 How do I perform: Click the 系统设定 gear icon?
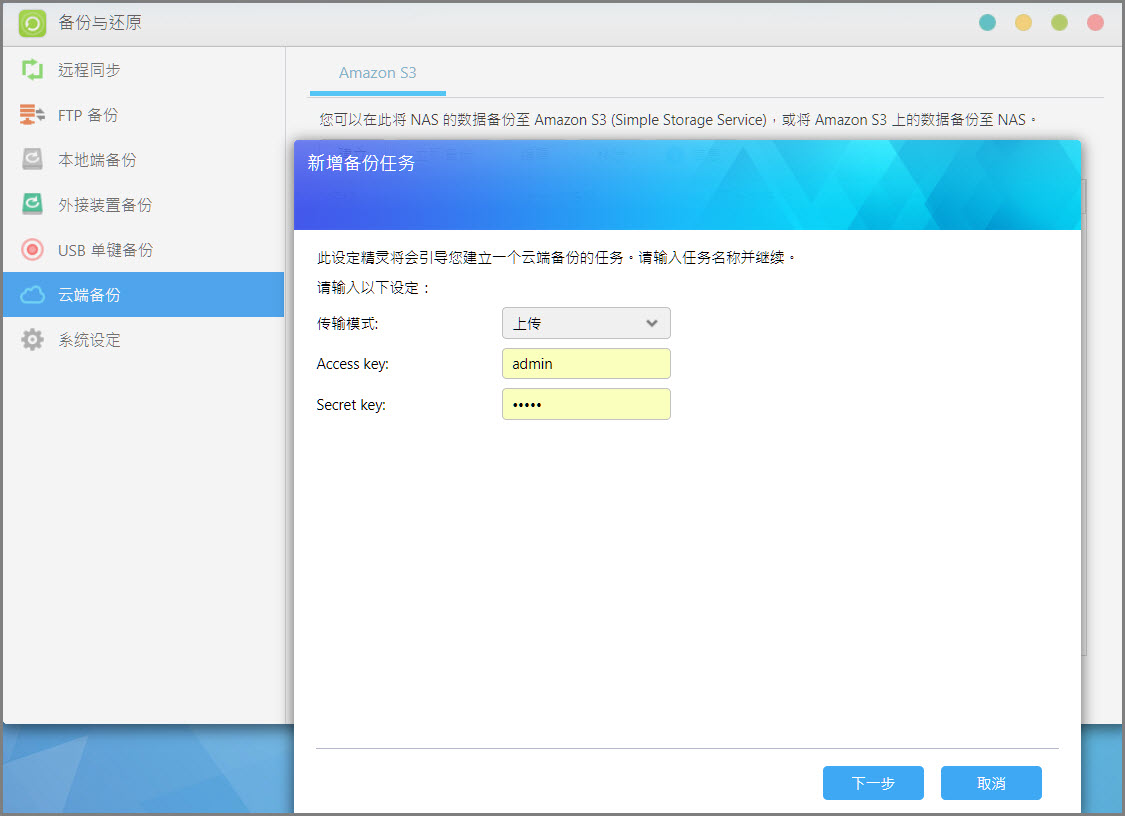[x=32, y=339]
